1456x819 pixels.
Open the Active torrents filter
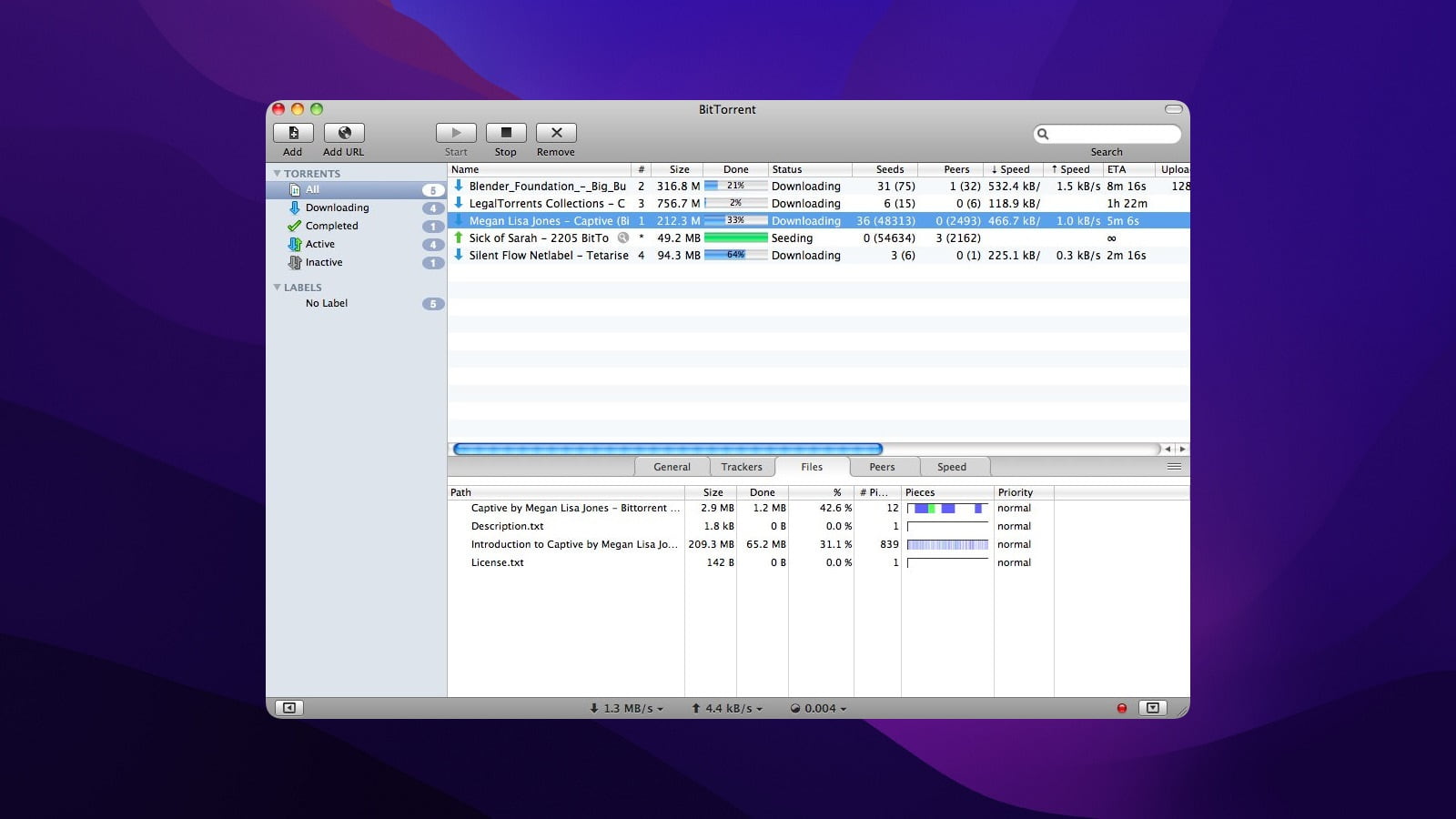319,244
